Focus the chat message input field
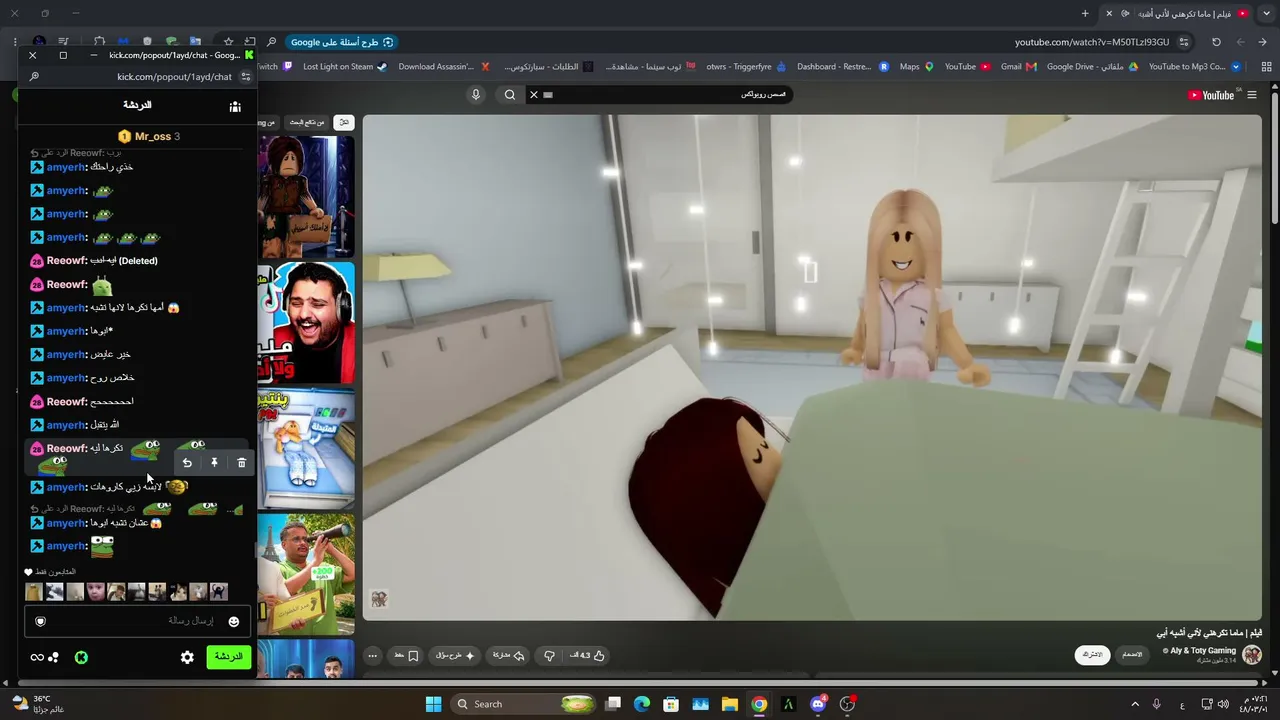 (x=137, y=621)
